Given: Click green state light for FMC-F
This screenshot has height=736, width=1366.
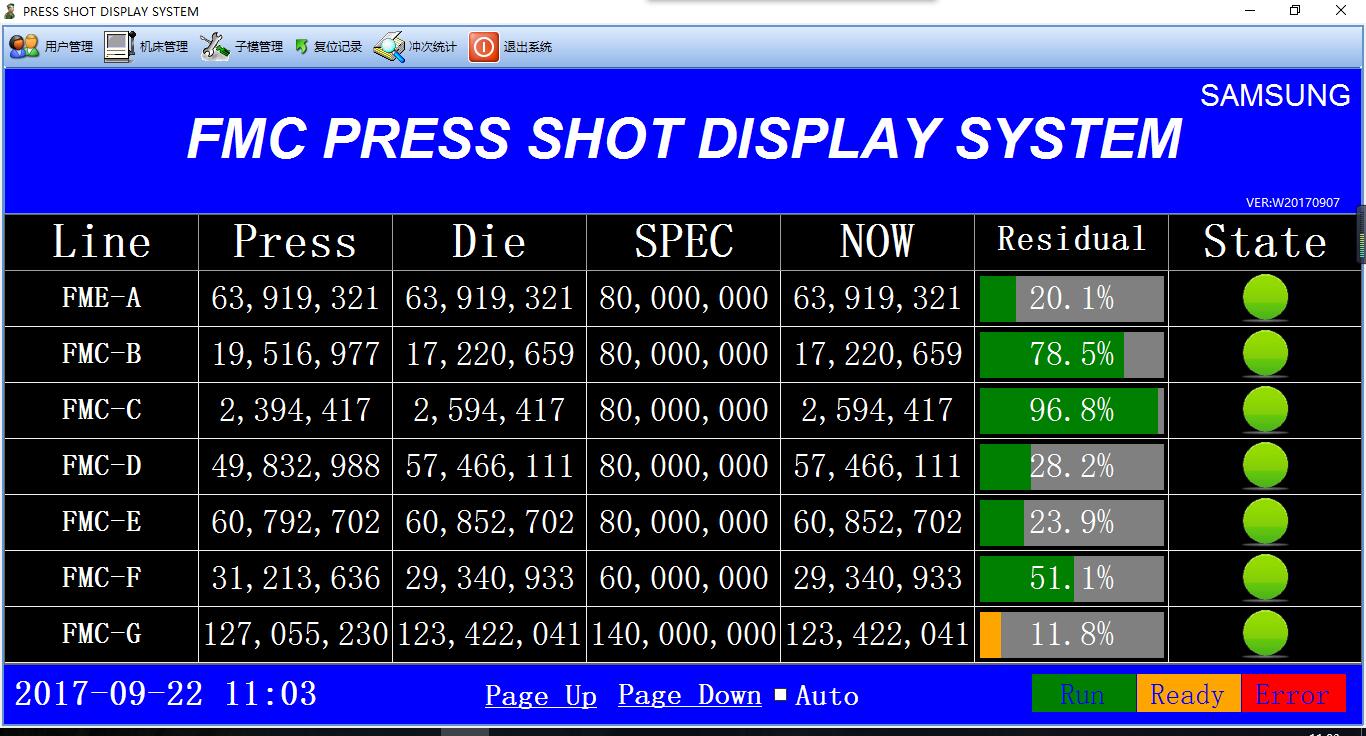Looking at the screenshot, I should point(1265,578).
